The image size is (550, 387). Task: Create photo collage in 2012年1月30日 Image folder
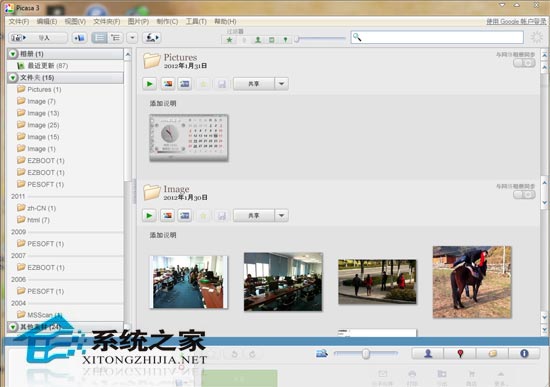(x=168, y=215)
